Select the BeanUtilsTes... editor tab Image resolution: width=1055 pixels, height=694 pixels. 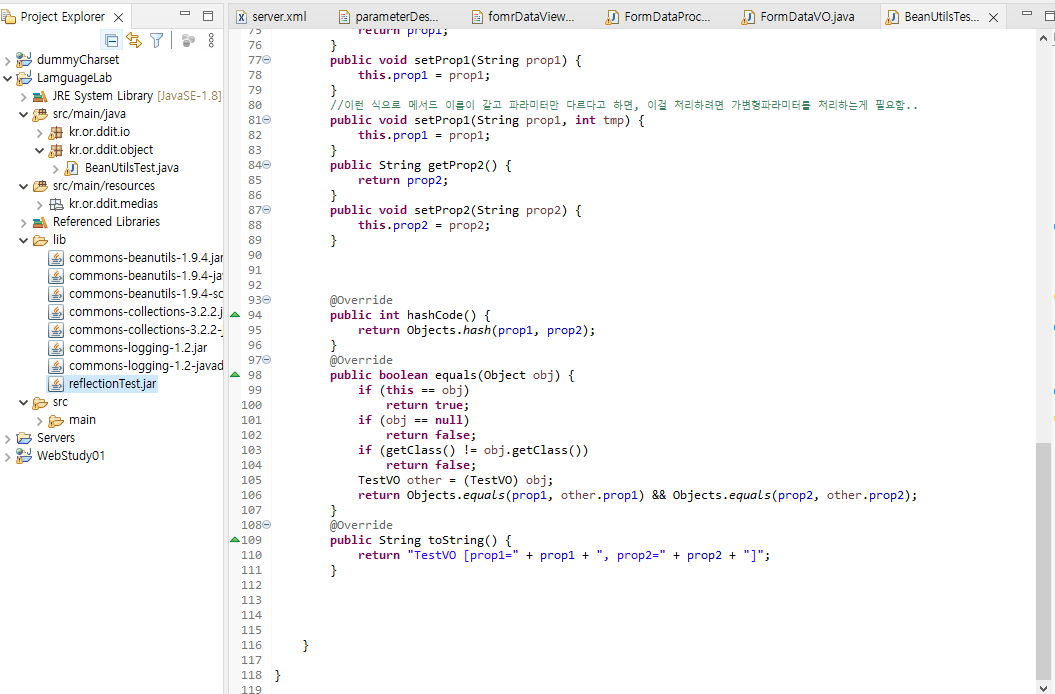point(934,17)
